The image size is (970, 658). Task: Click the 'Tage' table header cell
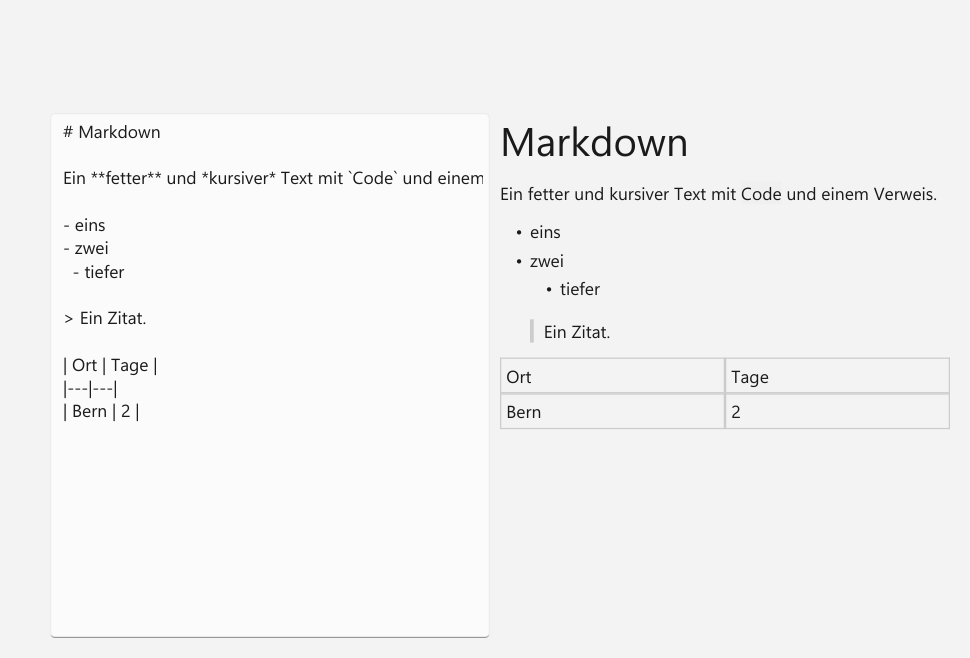coord(837,376)
